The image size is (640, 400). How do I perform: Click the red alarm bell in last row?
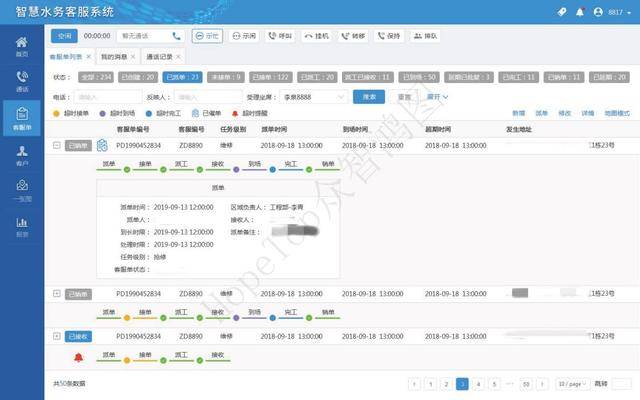pyautogui.click(x=78, y=355)
